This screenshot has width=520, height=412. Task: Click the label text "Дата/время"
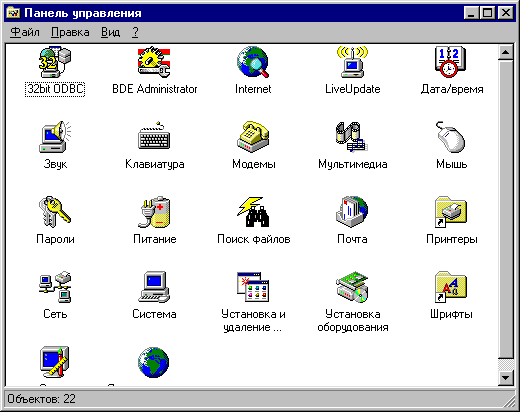coord(452,89)
